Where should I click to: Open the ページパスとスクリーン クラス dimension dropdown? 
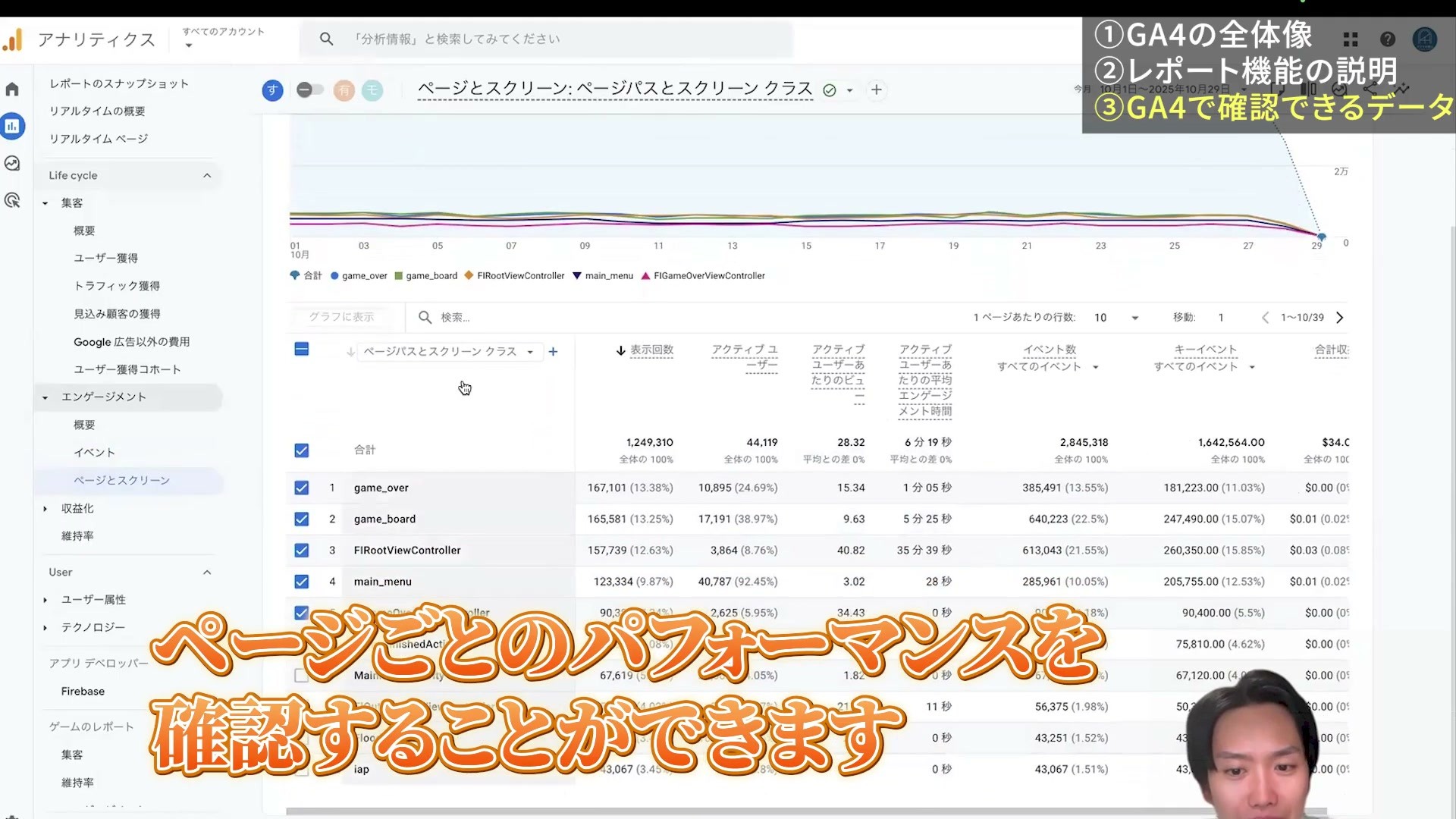coord(449,352)
